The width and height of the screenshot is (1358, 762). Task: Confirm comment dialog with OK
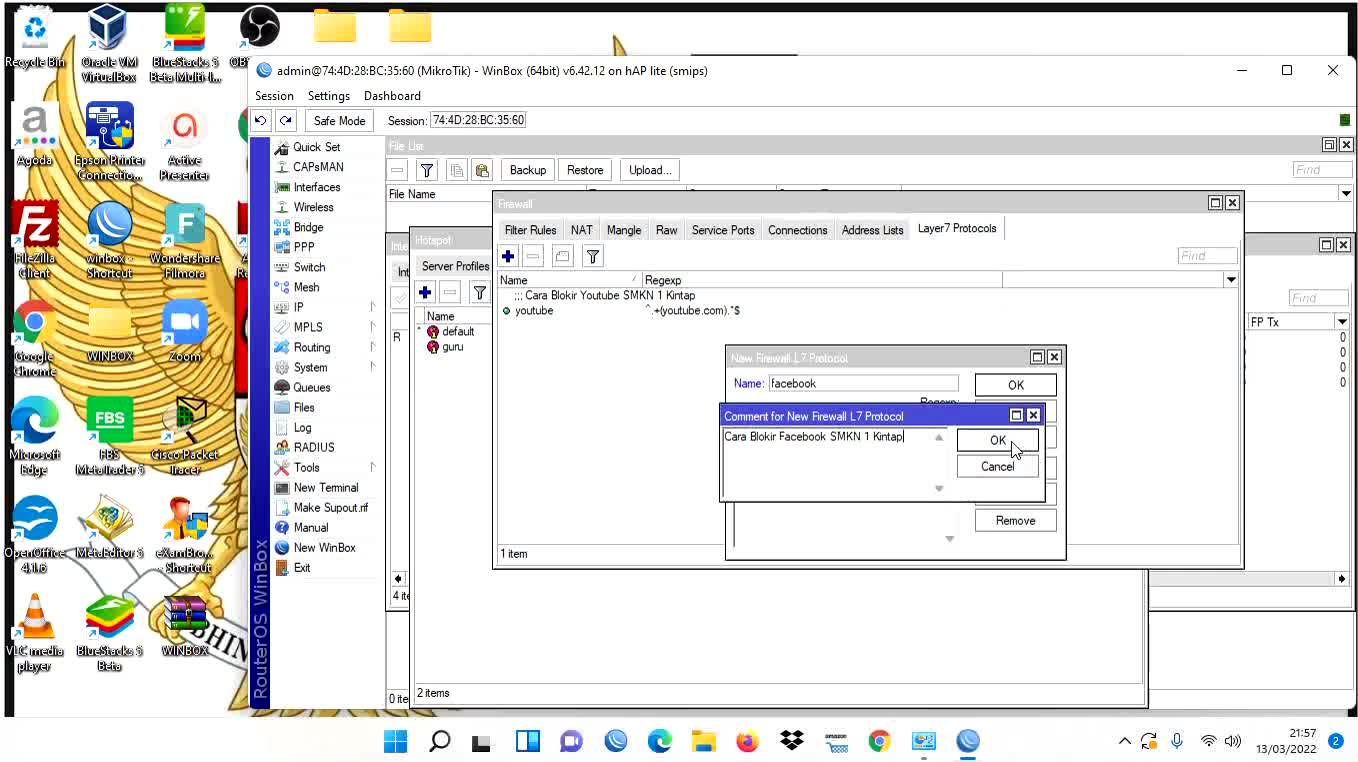click(x=998, y=440)
